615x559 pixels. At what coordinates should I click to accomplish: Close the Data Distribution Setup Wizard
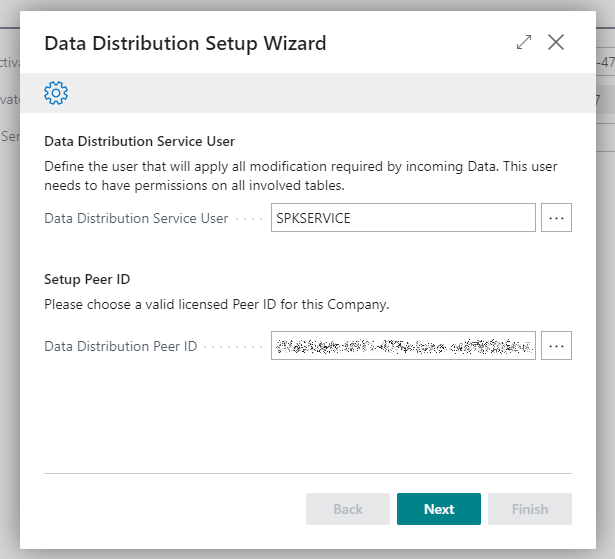click(557, 42)
